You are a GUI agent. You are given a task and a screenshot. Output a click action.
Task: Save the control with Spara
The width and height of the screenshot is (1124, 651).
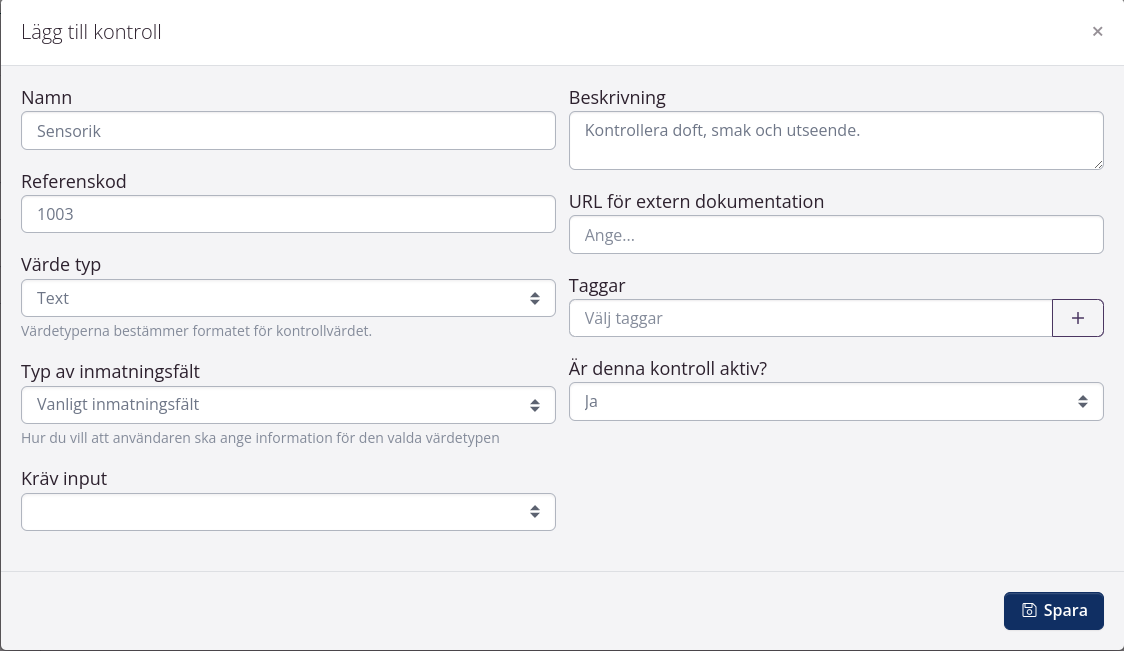[x=1053, y=611]
